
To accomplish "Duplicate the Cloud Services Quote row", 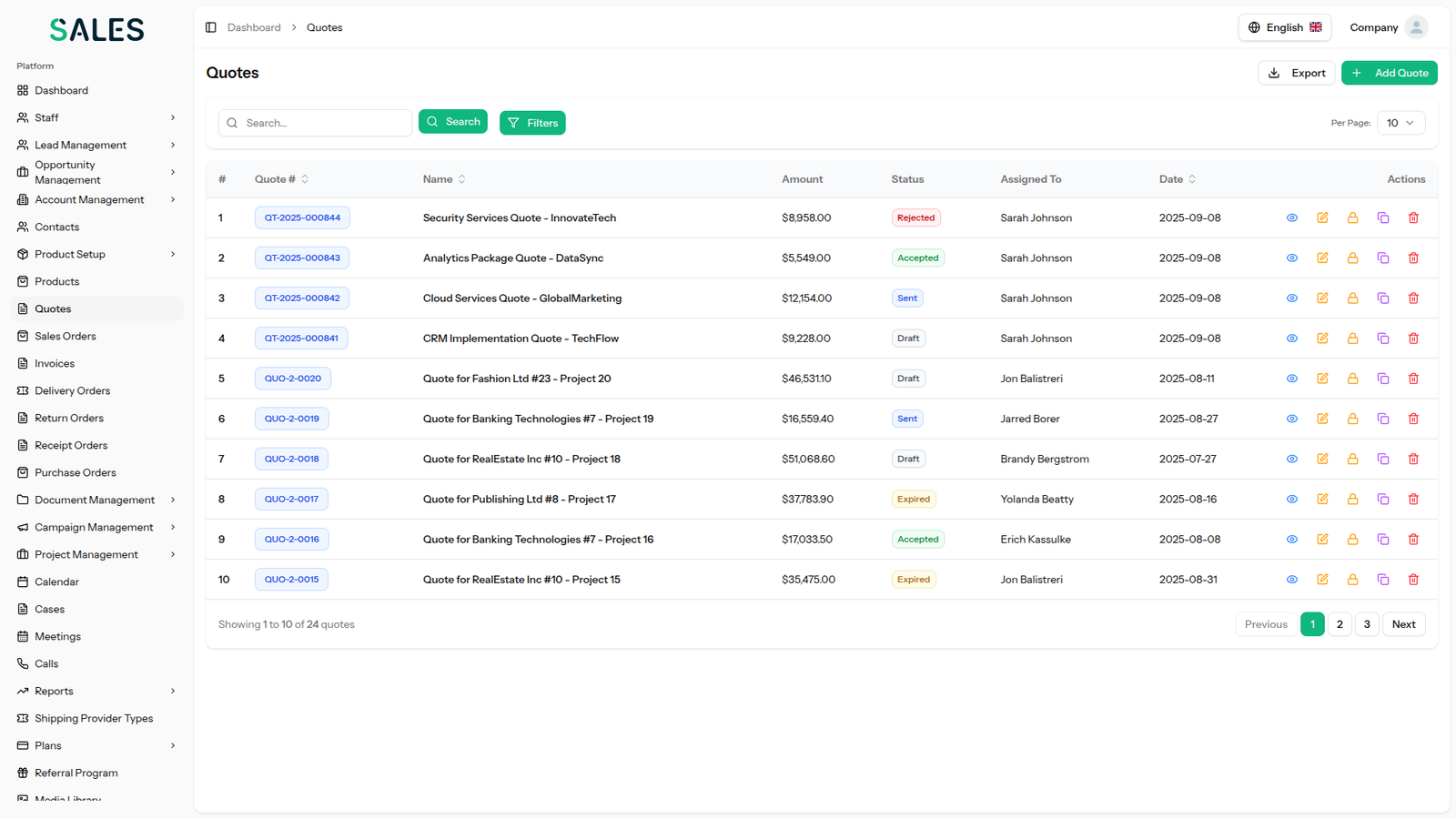I will click(1383, 298).
